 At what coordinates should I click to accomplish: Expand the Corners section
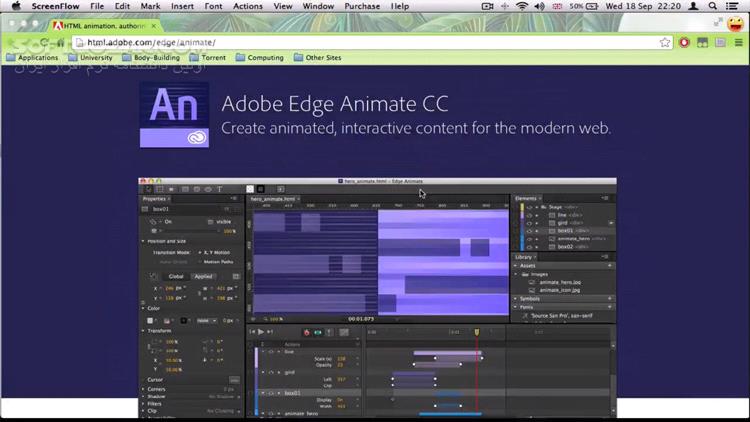[143, 389]
